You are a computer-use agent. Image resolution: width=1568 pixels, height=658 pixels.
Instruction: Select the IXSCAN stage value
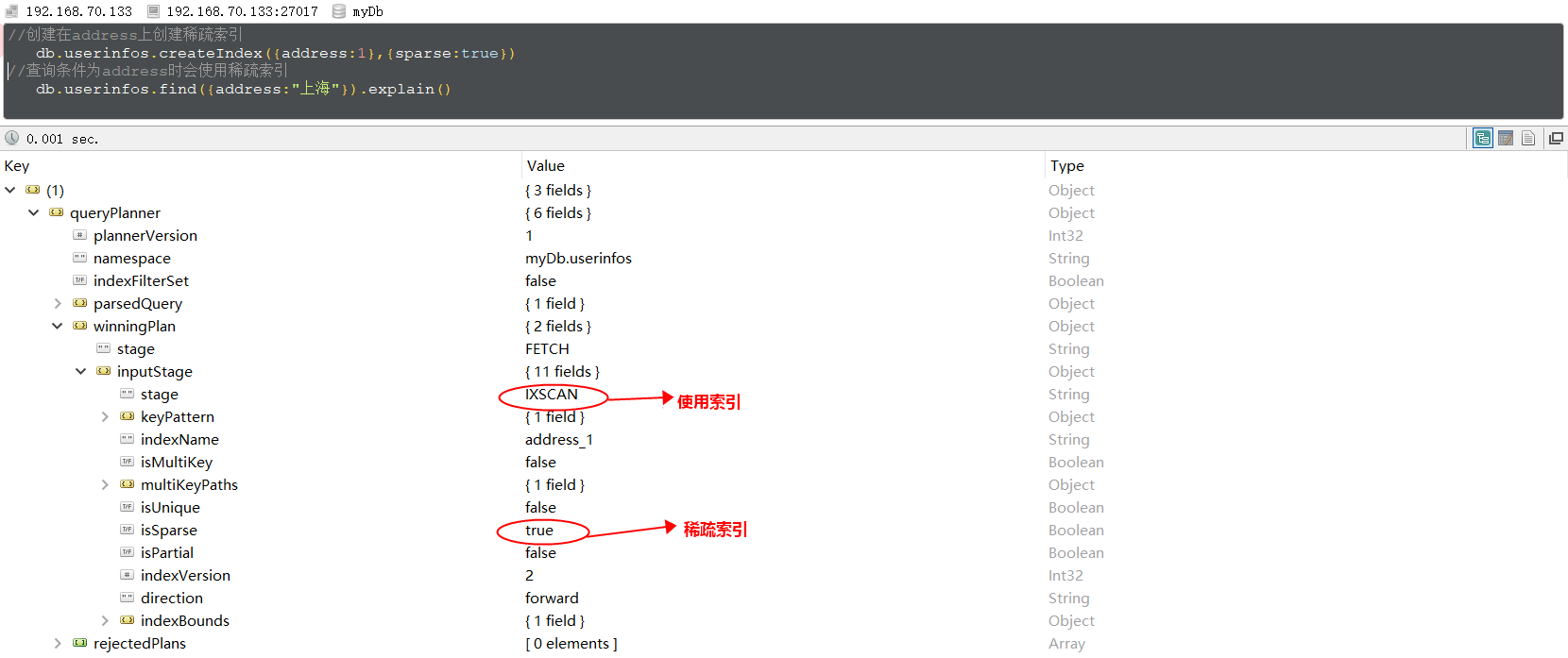point(552,395)
